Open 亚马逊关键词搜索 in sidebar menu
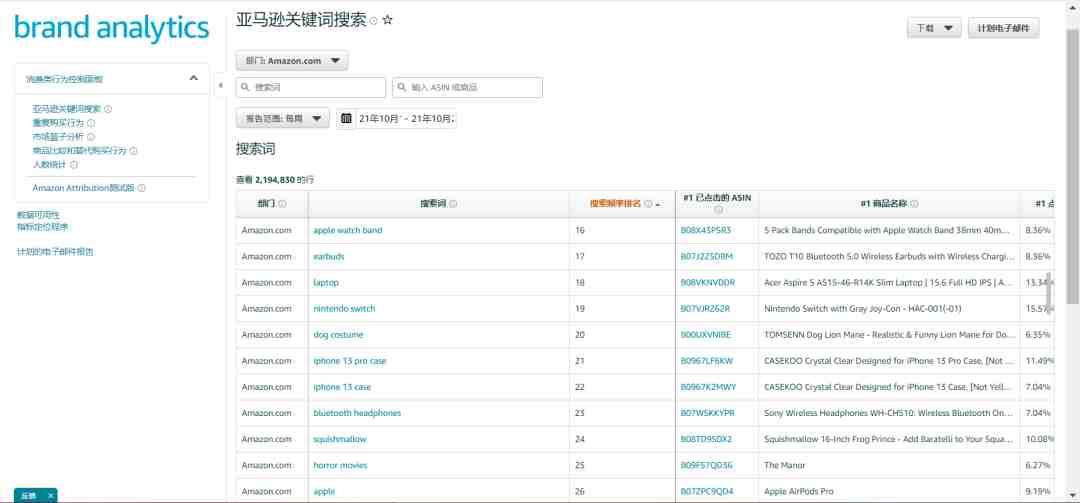This screenshot has height=503, width=1080. (x=67, y=109)
